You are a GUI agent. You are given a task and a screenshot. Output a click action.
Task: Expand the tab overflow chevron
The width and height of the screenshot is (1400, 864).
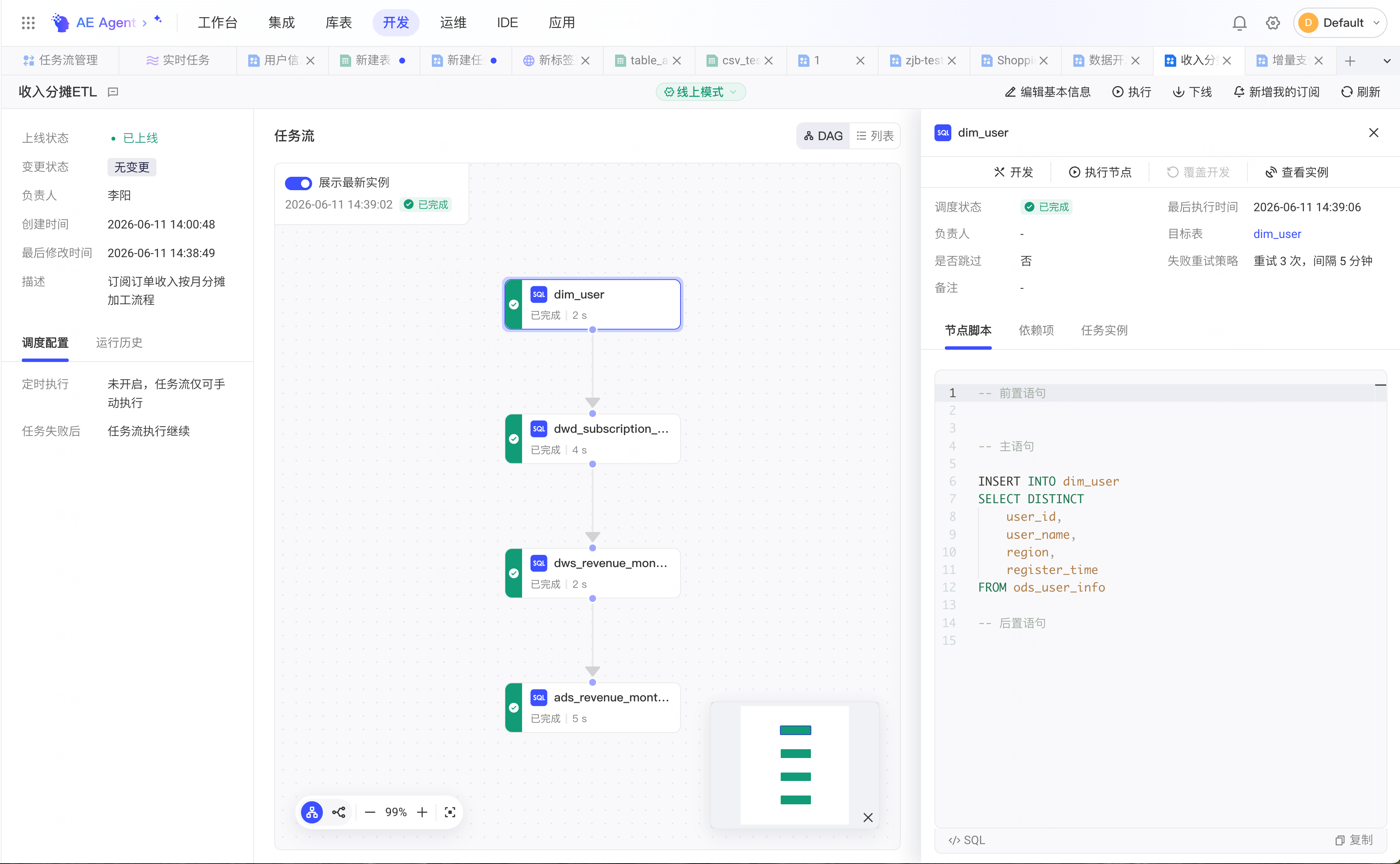coord(1386,60)
